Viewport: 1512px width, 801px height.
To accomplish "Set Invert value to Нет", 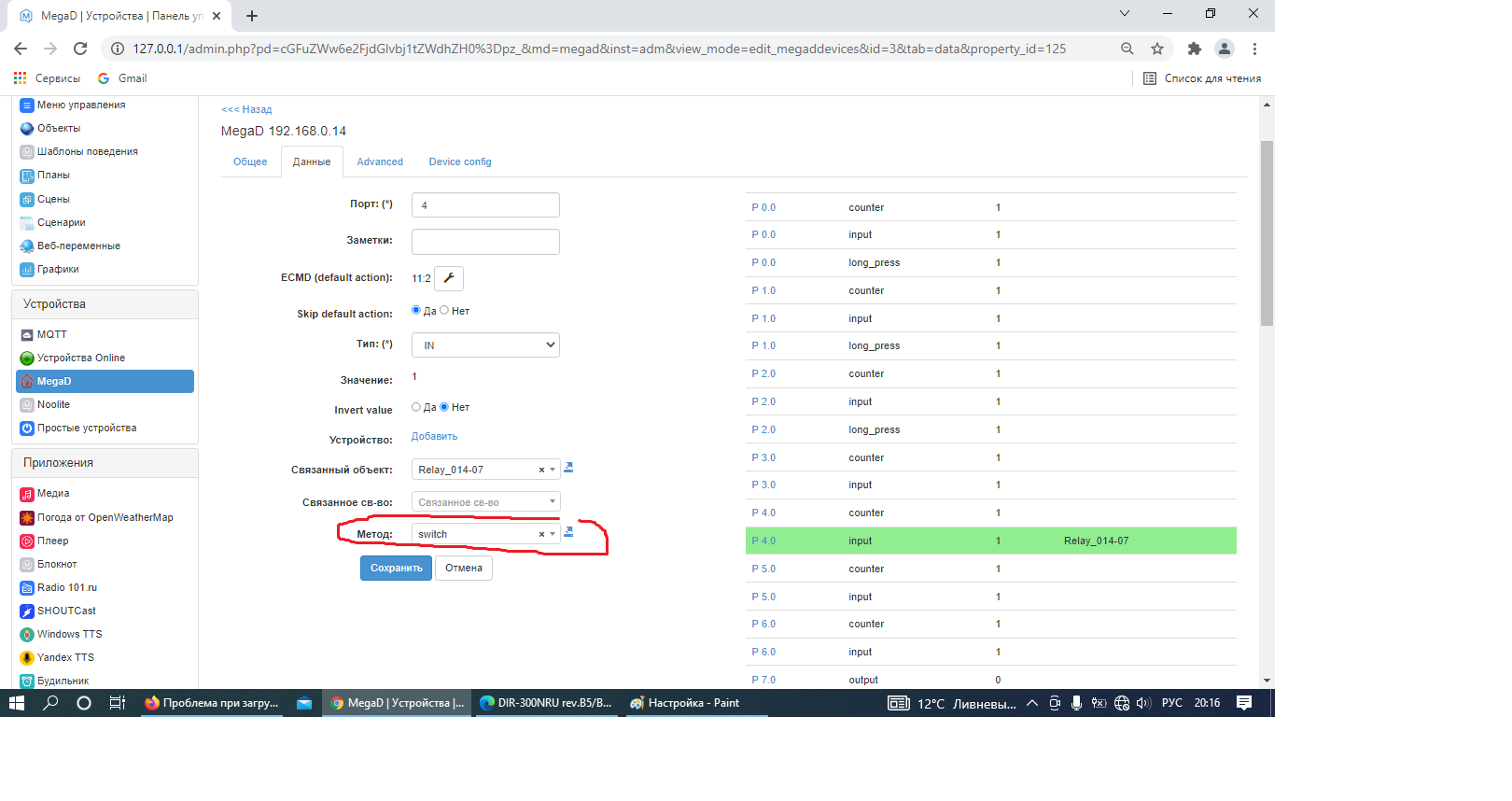I will [x=444, y=407].
